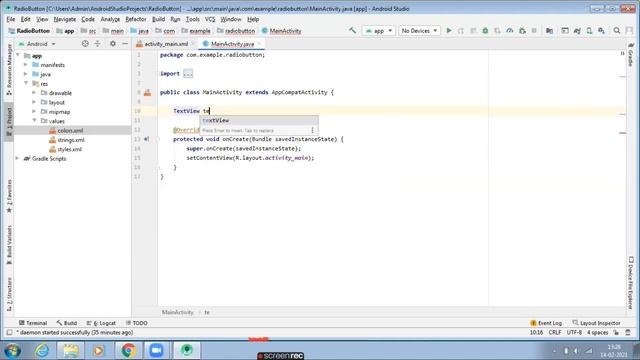Open Android view selector dropdown

click(x=37, y=44)
